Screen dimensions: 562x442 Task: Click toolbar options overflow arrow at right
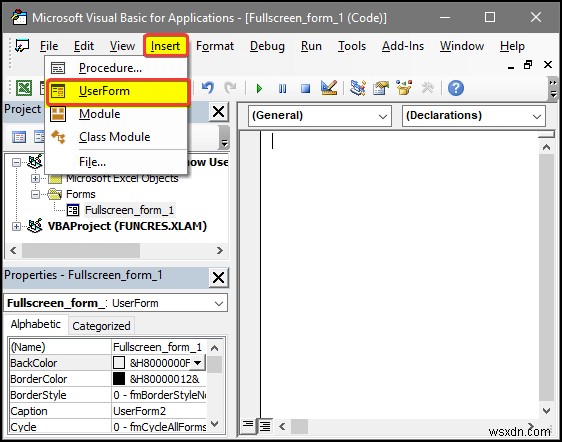[553, 89]
